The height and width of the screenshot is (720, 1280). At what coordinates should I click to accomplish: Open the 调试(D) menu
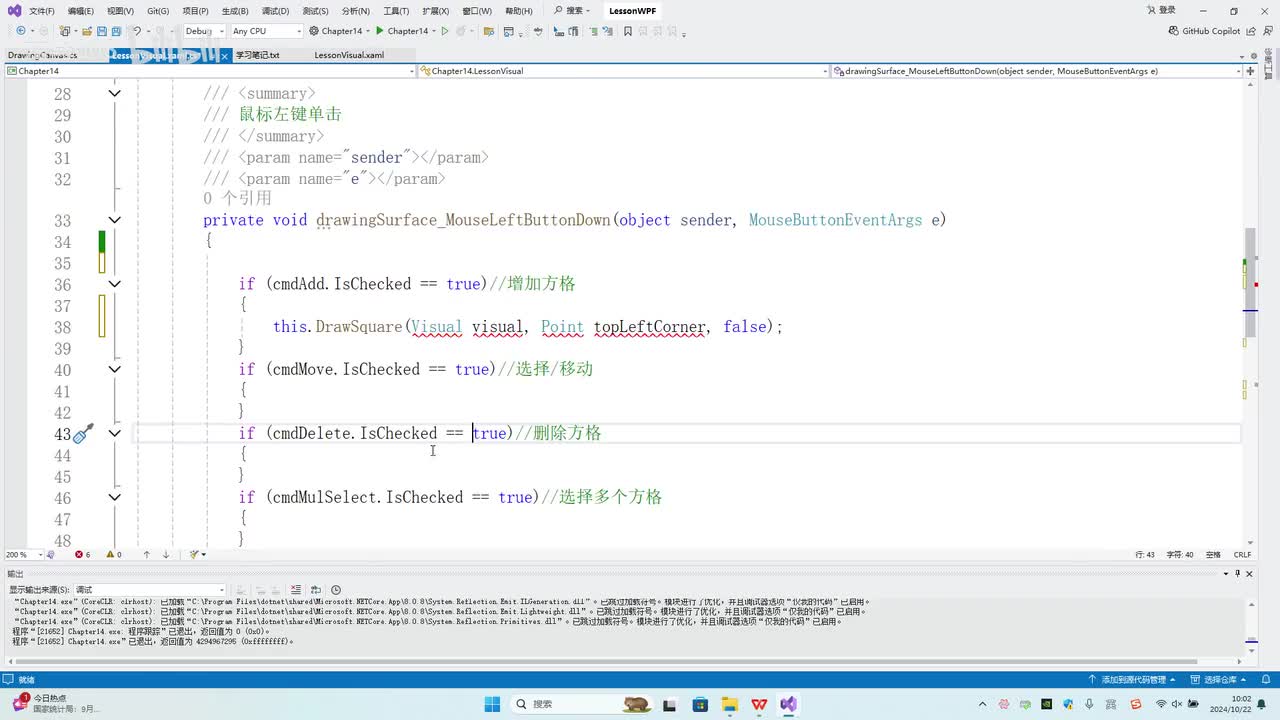(x=274, y=11)
